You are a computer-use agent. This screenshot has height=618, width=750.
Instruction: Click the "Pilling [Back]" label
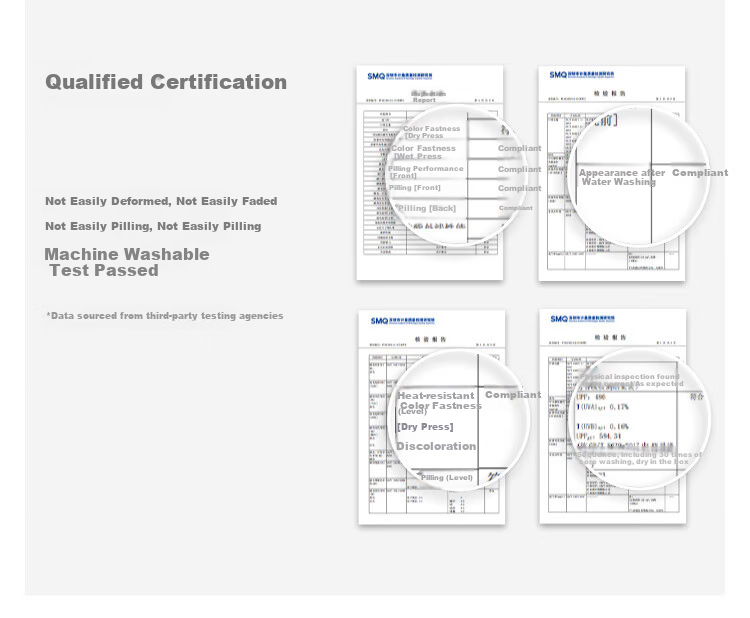coord(427,208)
